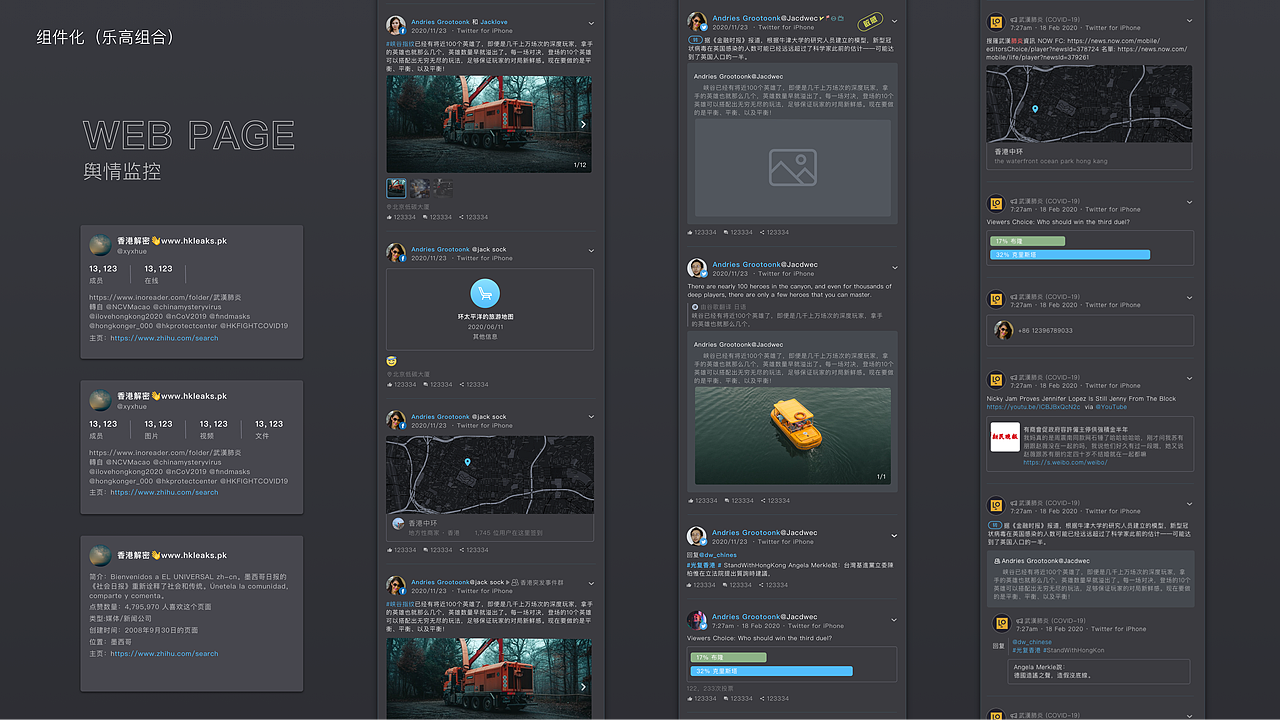Click the 图片 stat in second profile card
Screen dimensions: 1280x720
(x=158, y=429)
